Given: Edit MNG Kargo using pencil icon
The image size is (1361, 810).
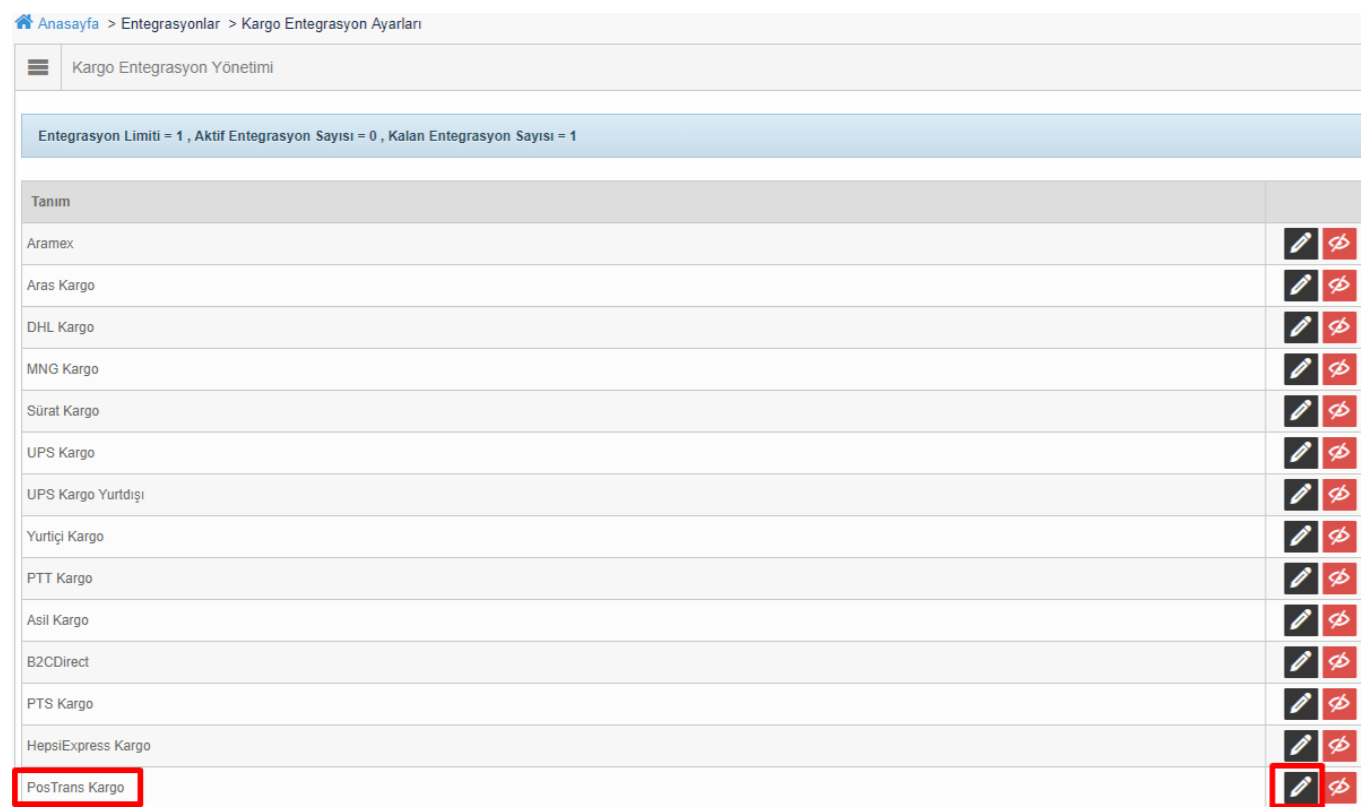Looking at the screenshot, I should pyautogui.click(x=1300, y=369).
